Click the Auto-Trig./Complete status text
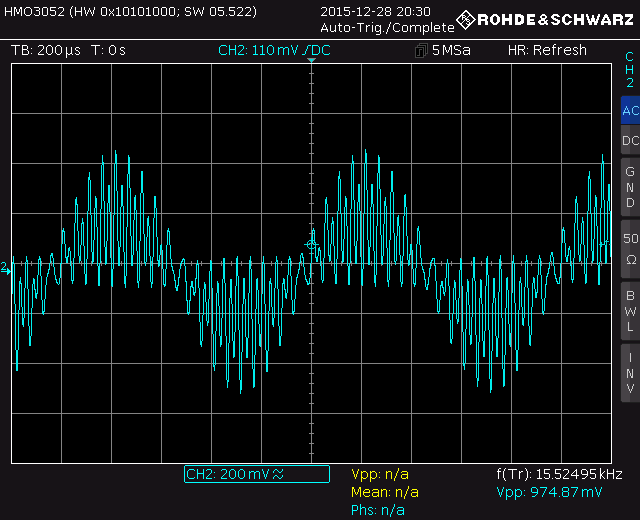Screen dimensions: 640x520 click(x=373, y=28)
